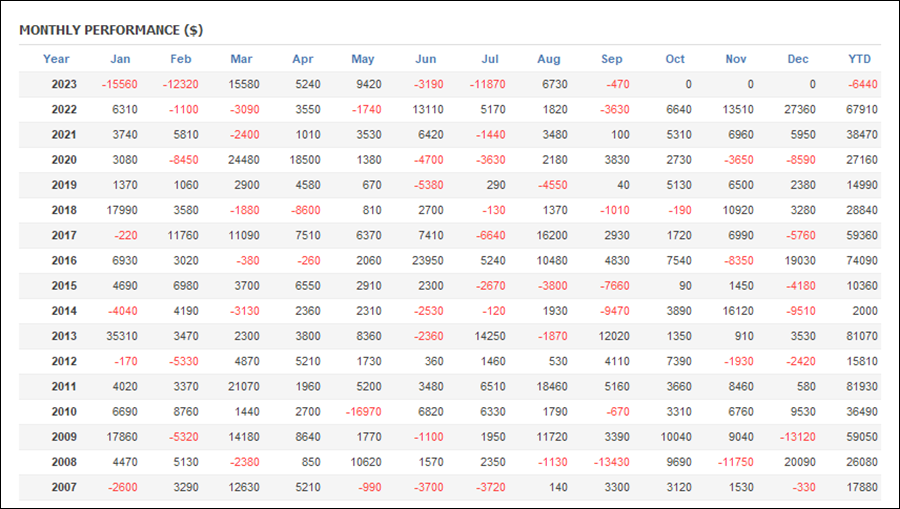This screenshot has width=900, height=509.
Task: Click the Year column header
Action: pyautogui.click(x=56, y=59)
